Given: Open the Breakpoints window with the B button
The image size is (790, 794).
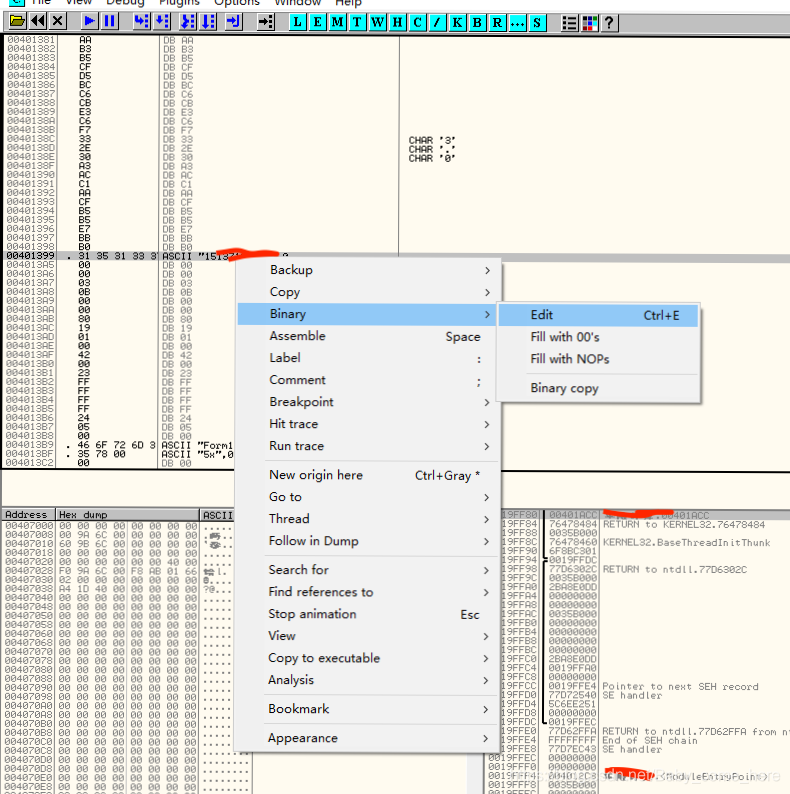Looking at the screenshot, I should click(x=477, y=22).
